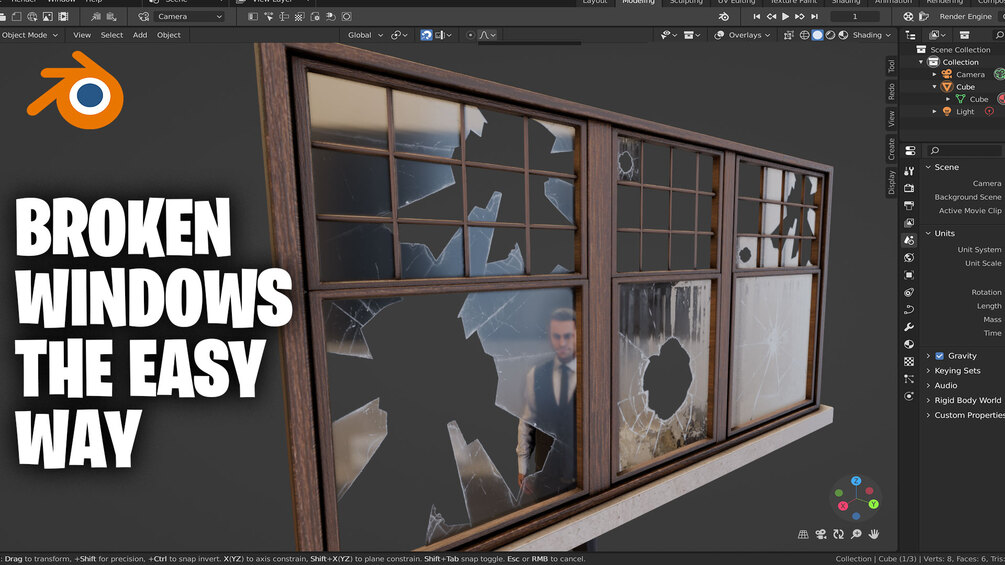Viewport: 1005px width, 565px height.
Task: Step to next keyframe
Action: pos(799,17)
